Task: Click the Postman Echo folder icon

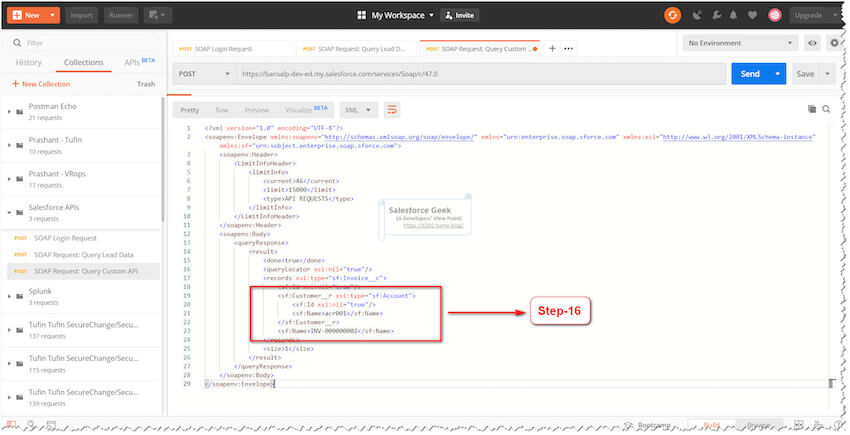Action: pos(20,112)
